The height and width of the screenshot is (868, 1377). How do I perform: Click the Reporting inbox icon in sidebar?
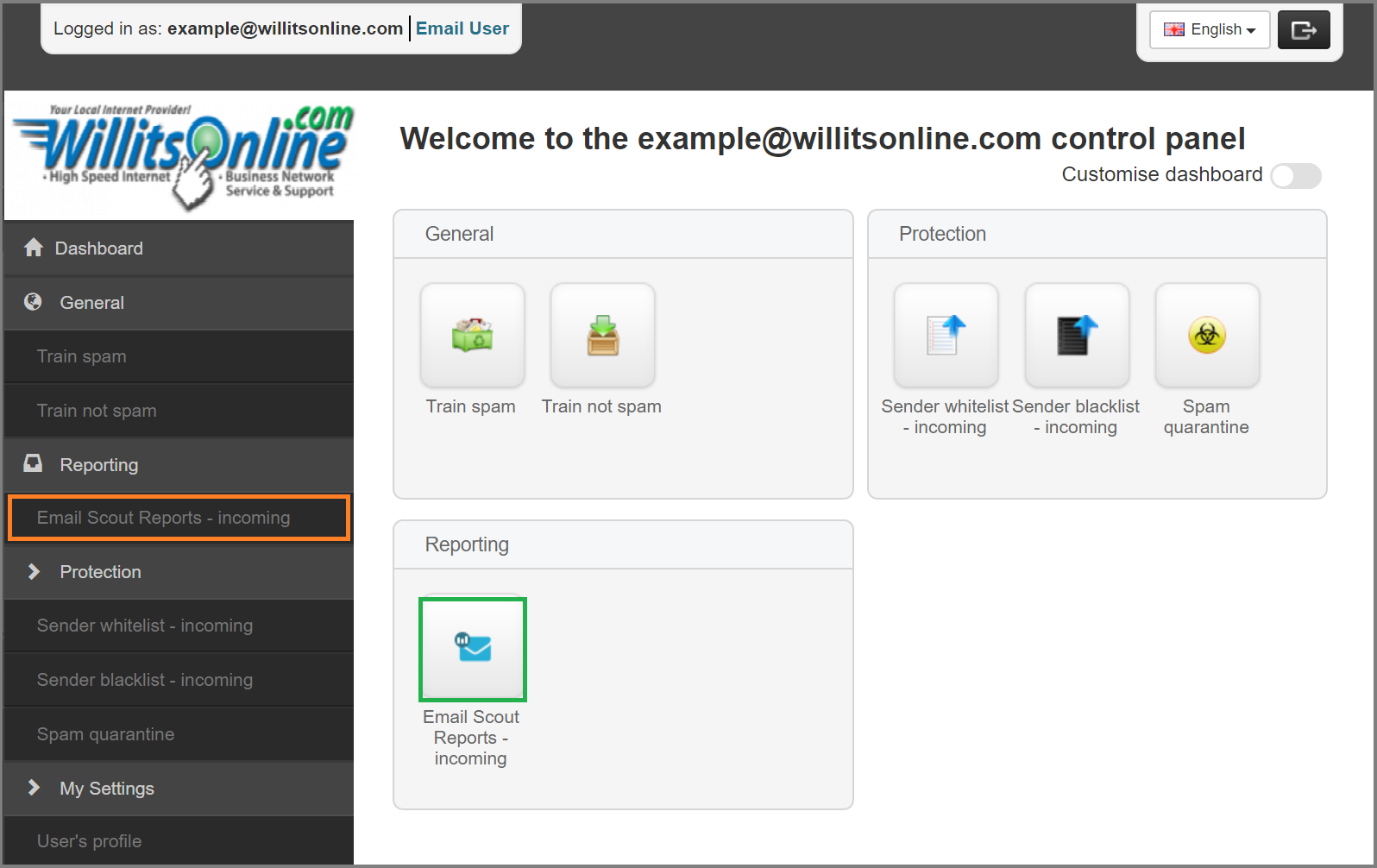click(33, 463)
